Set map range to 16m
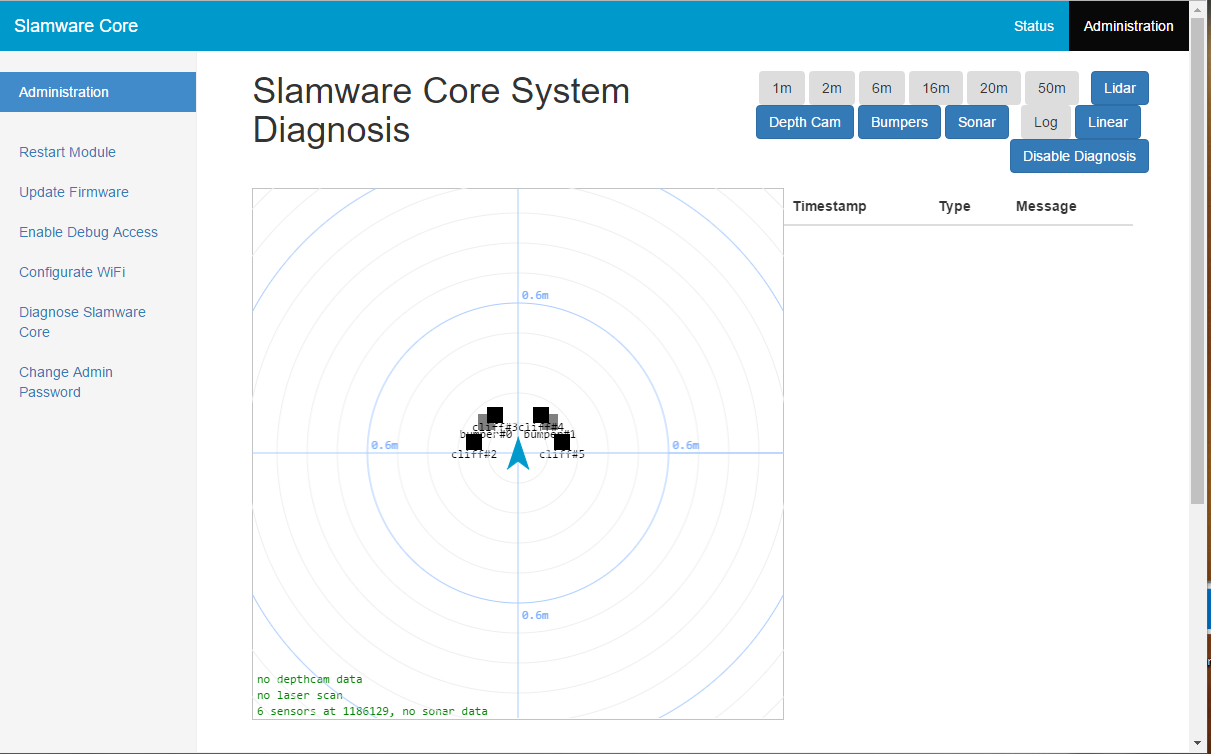This screenshot has height=754, width=1211. pyautogui.click(x=936, y=88)
